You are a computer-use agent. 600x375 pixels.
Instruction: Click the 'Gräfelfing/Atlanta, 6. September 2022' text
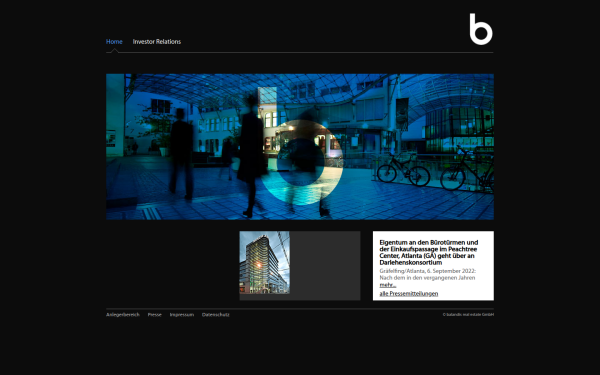(x=427, y=271)
